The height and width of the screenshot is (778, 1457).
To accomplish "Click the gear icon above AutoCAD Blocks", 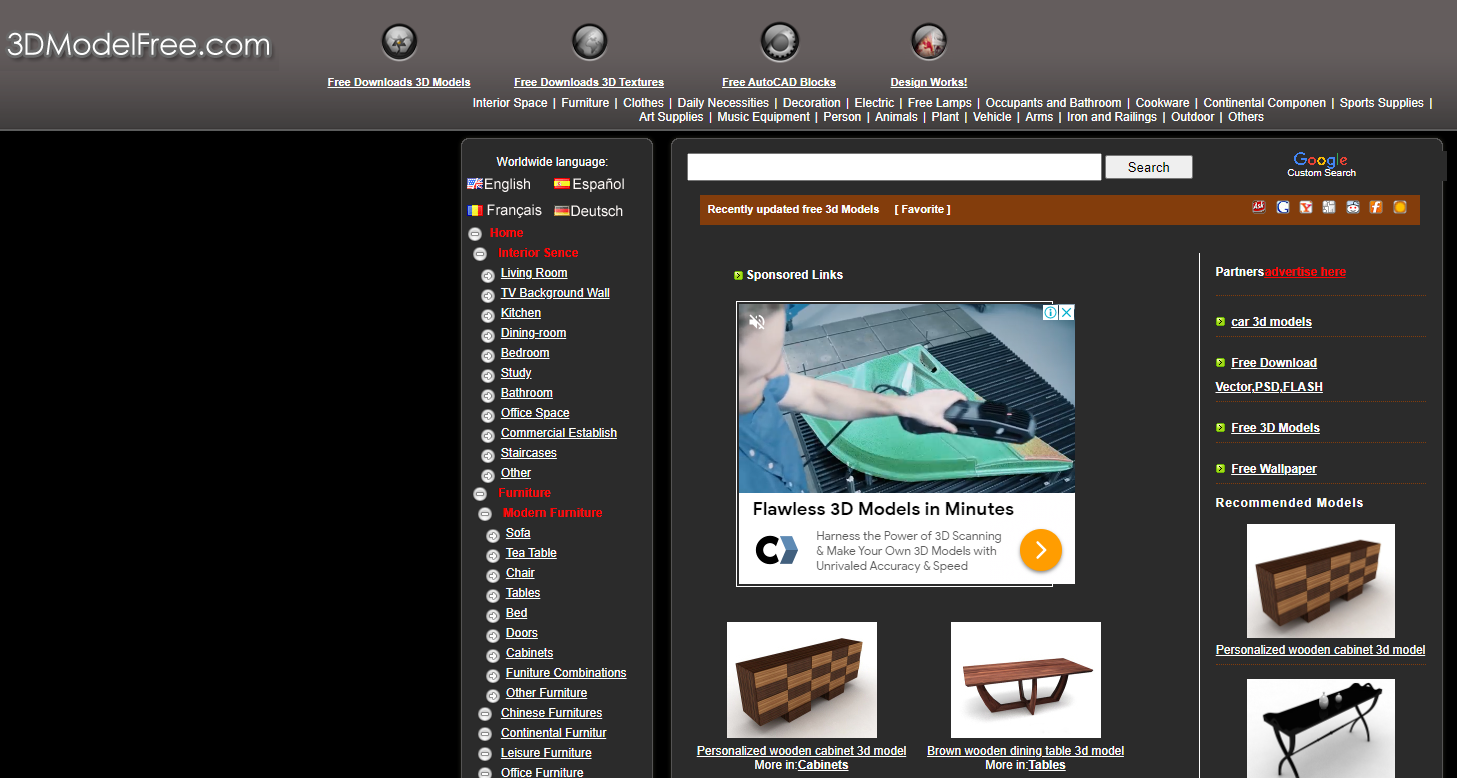I will click(779, 42).
